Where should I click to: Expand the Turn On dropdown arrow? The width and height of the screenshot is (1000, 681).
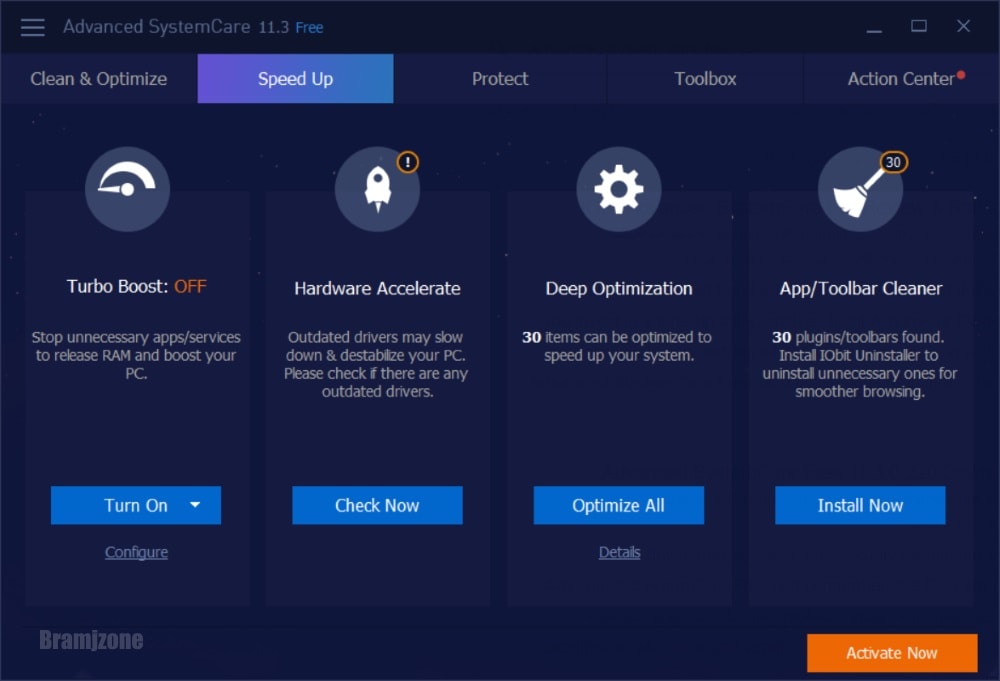tap(195, 505)
